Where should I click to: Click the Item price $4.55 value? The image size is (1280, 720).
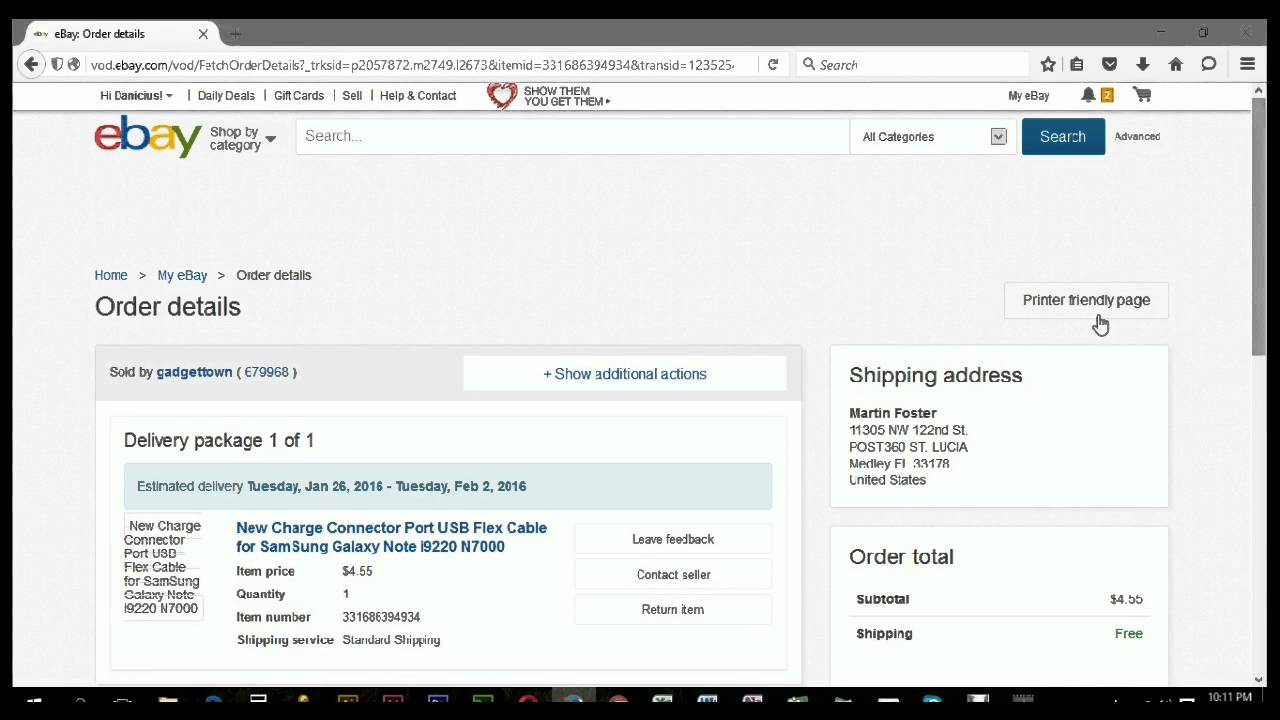click(x=357, y=571)
